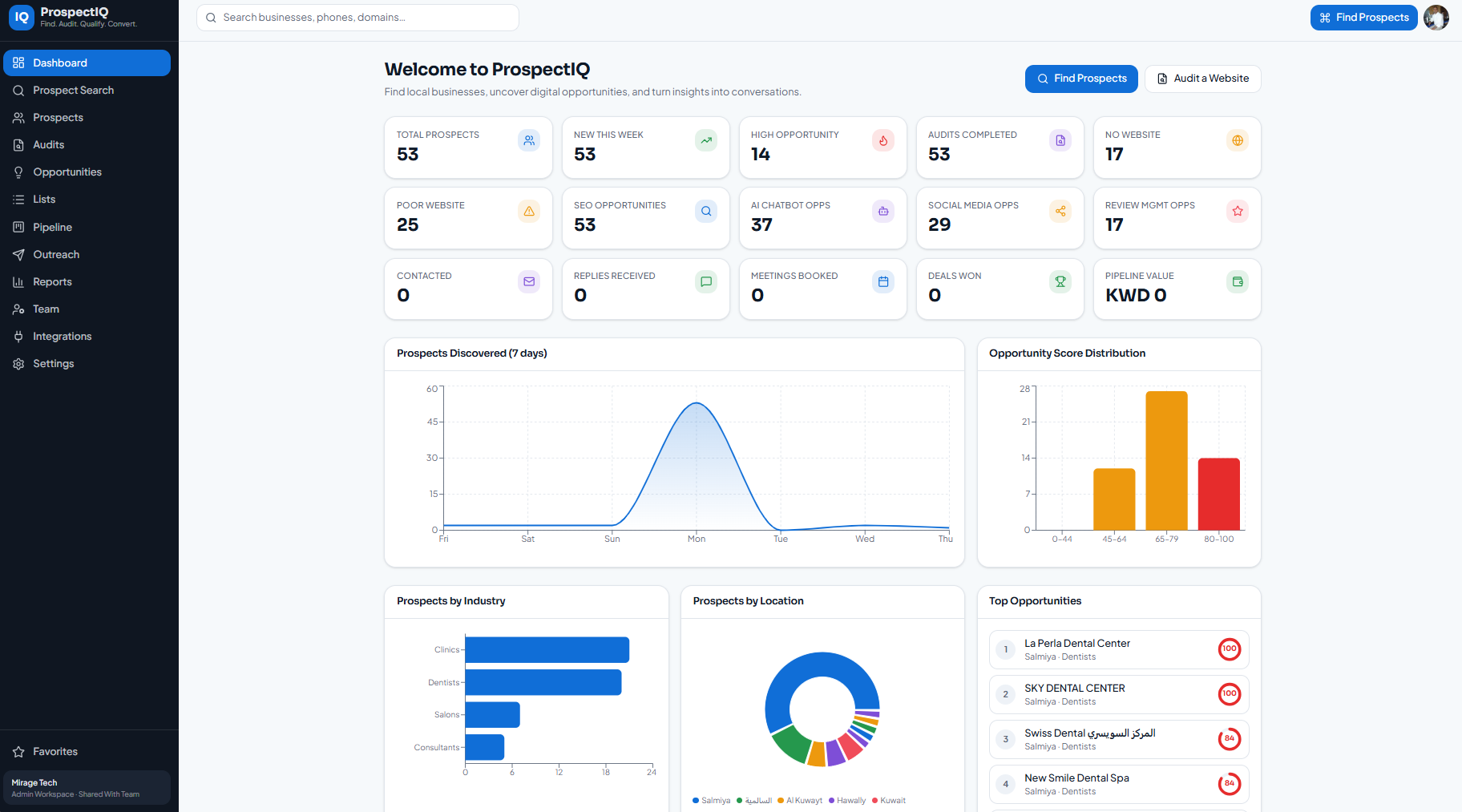Open Favorites in the sidebar
The height and width of the screenshot is (812, 1462).
[87, 751]
